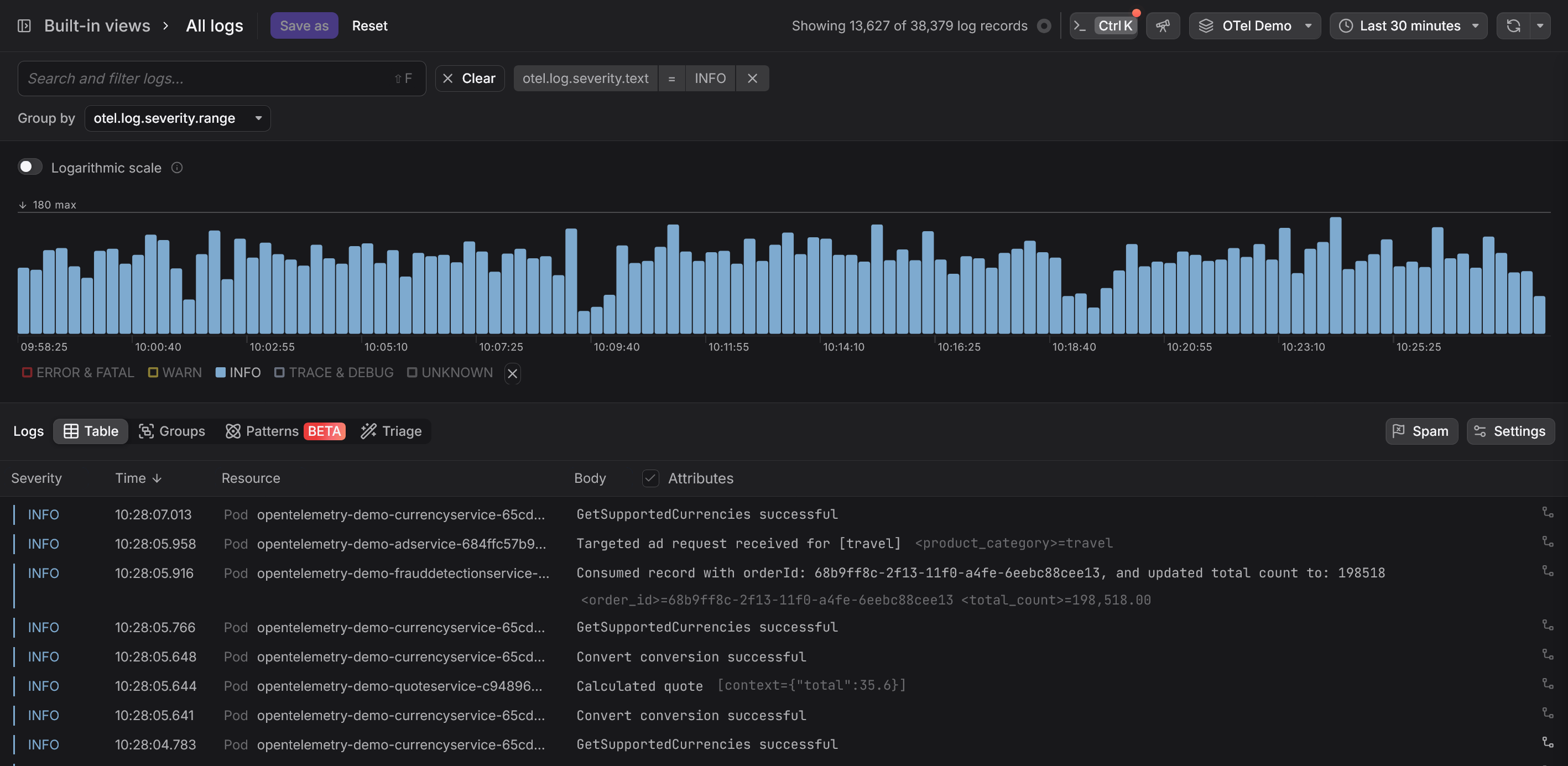This screenshot has height=766, width=1568.
Task: Open the Group by severity range dropdown
Action: (177, 118)
